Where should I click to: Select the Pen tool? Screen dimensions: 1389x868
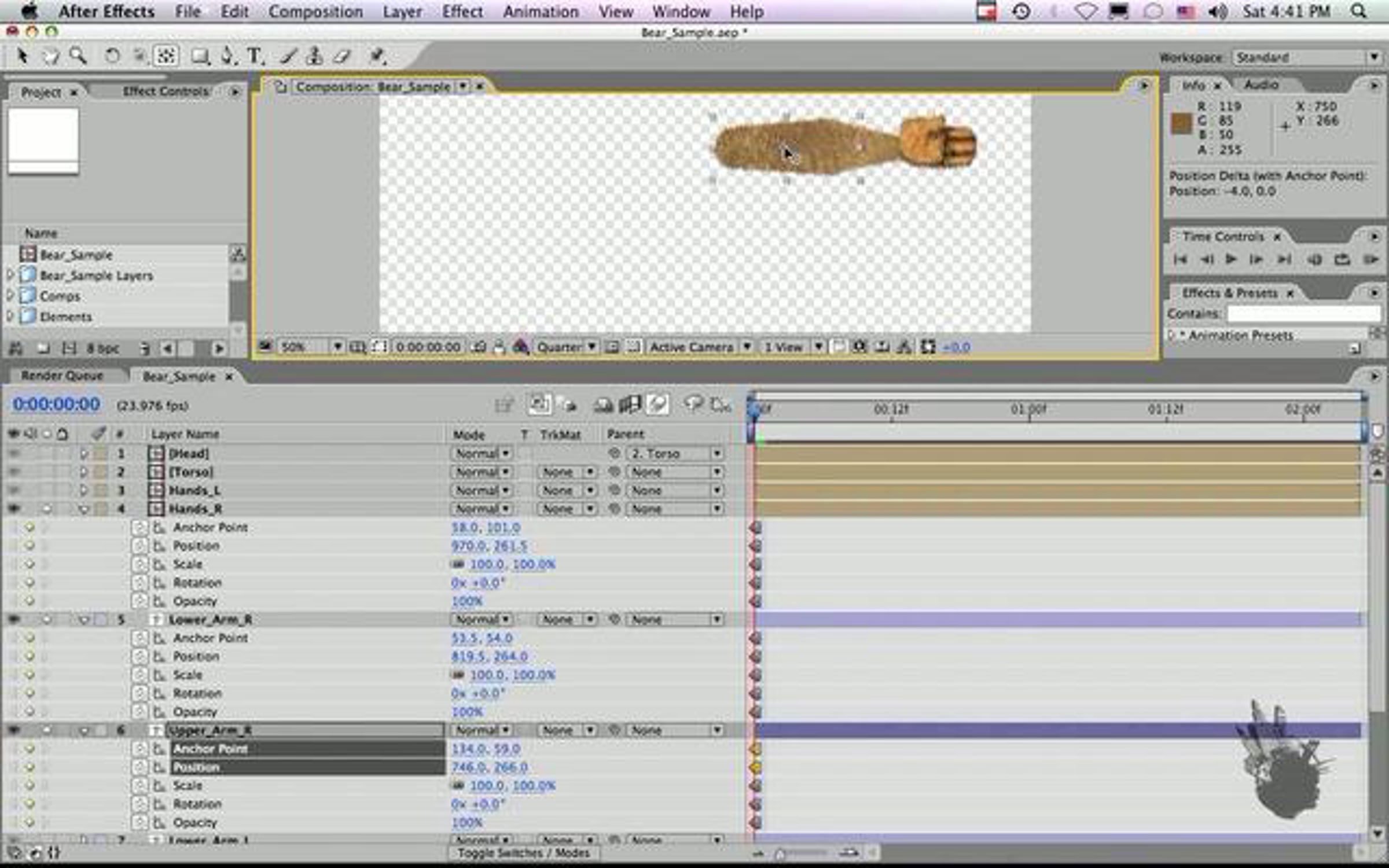(228, 56)
